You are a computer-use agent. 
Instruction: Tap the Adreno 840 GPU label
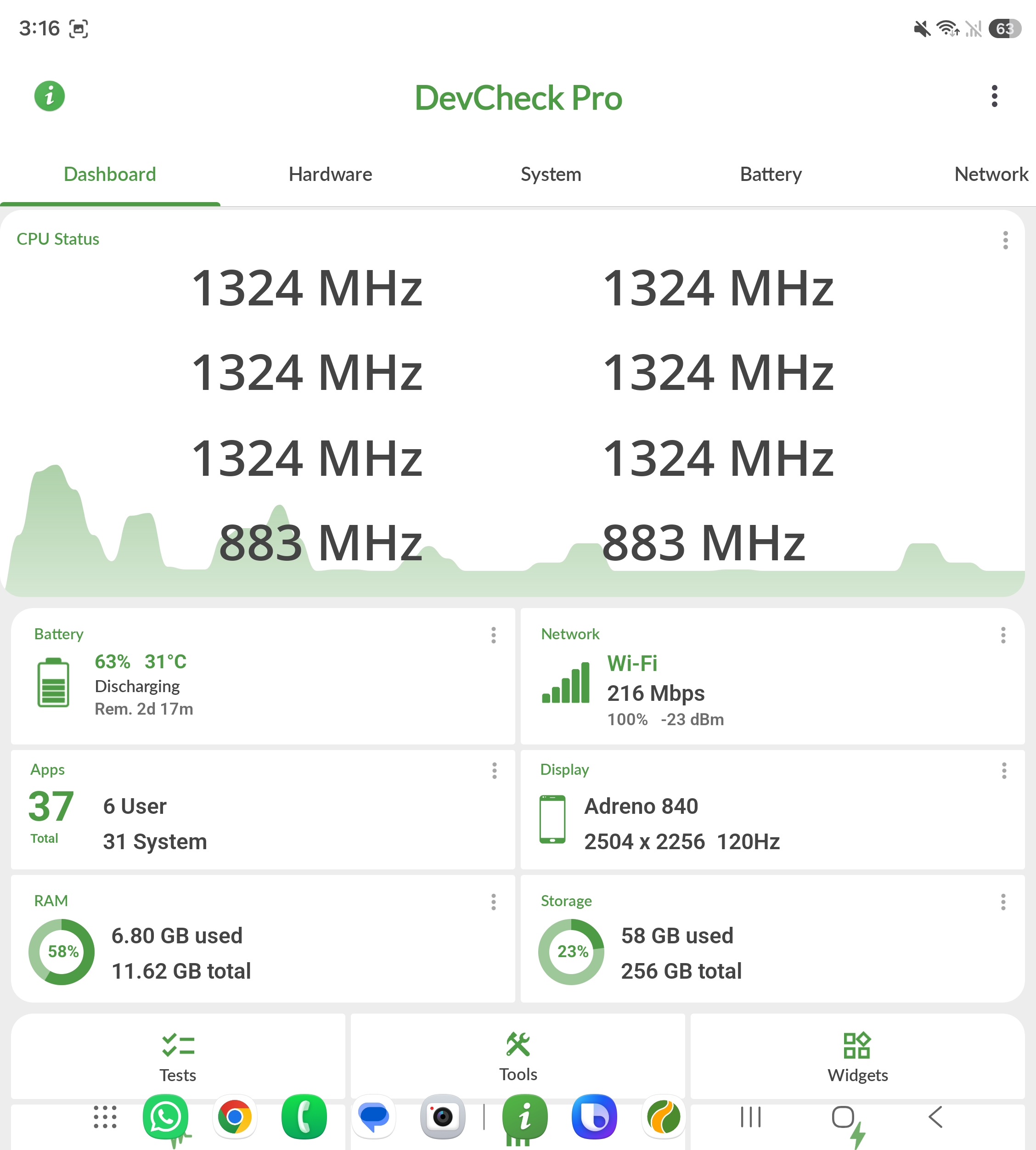641,807
